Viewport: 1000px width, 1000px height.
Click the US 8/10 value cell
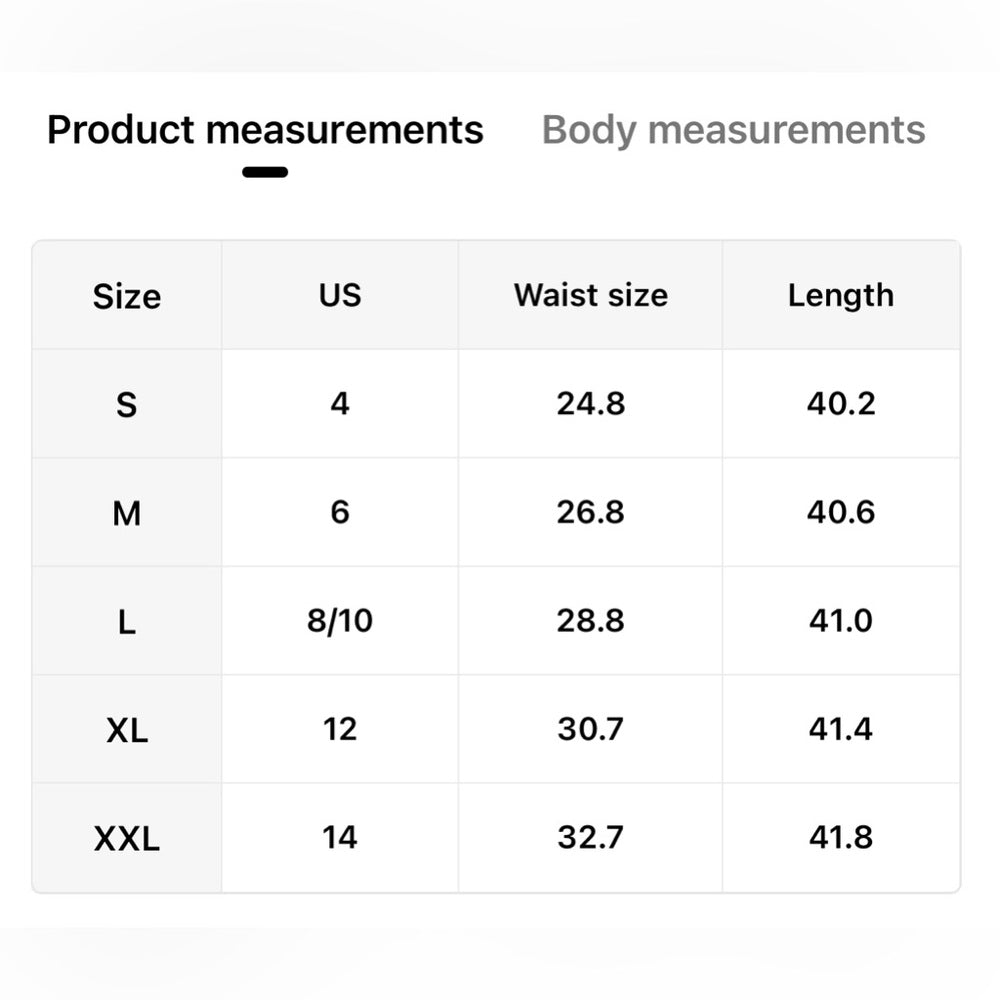click(340, 621)
